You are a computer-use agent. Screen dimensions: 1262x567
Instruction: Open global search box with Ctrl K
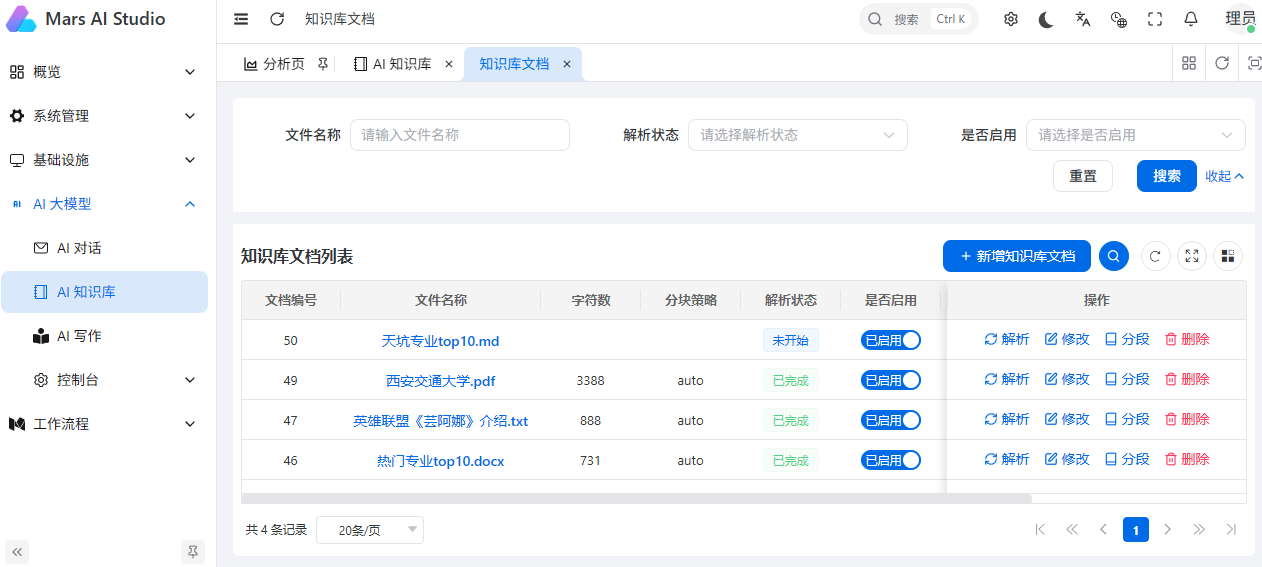coord(919,19)
